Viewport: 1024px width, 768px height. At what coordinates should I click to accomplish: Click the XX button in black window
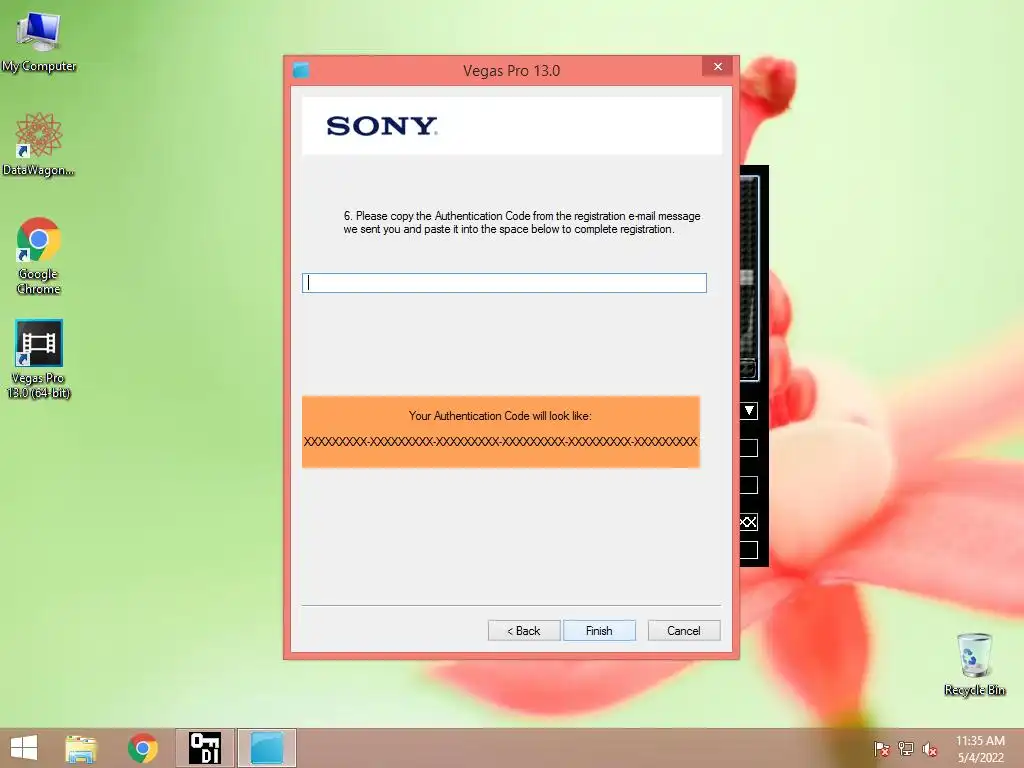tap(749, 522)
